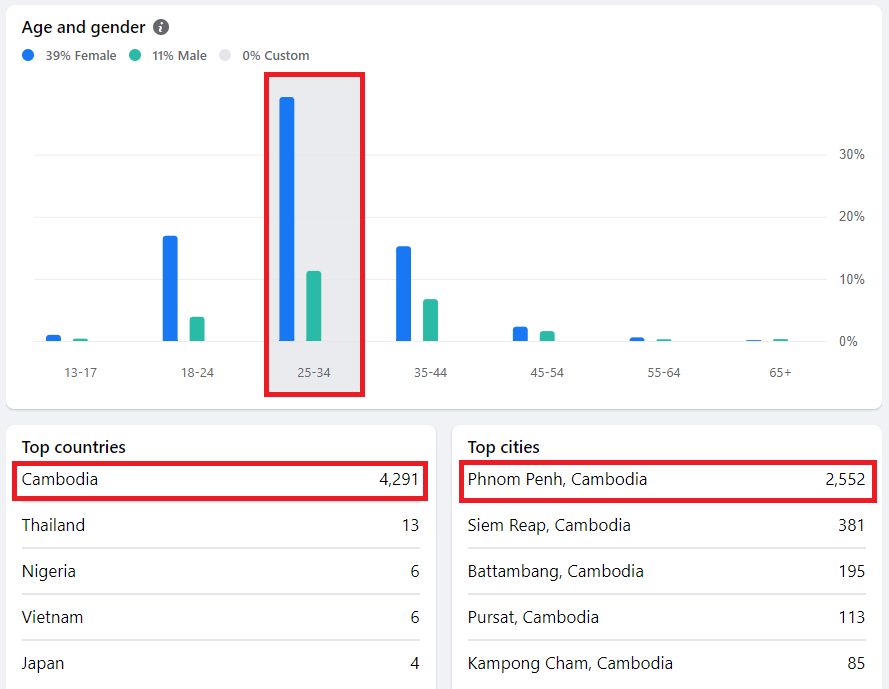
Task: Click the 25-34 age axis label
Action: (x=314, y=373)
